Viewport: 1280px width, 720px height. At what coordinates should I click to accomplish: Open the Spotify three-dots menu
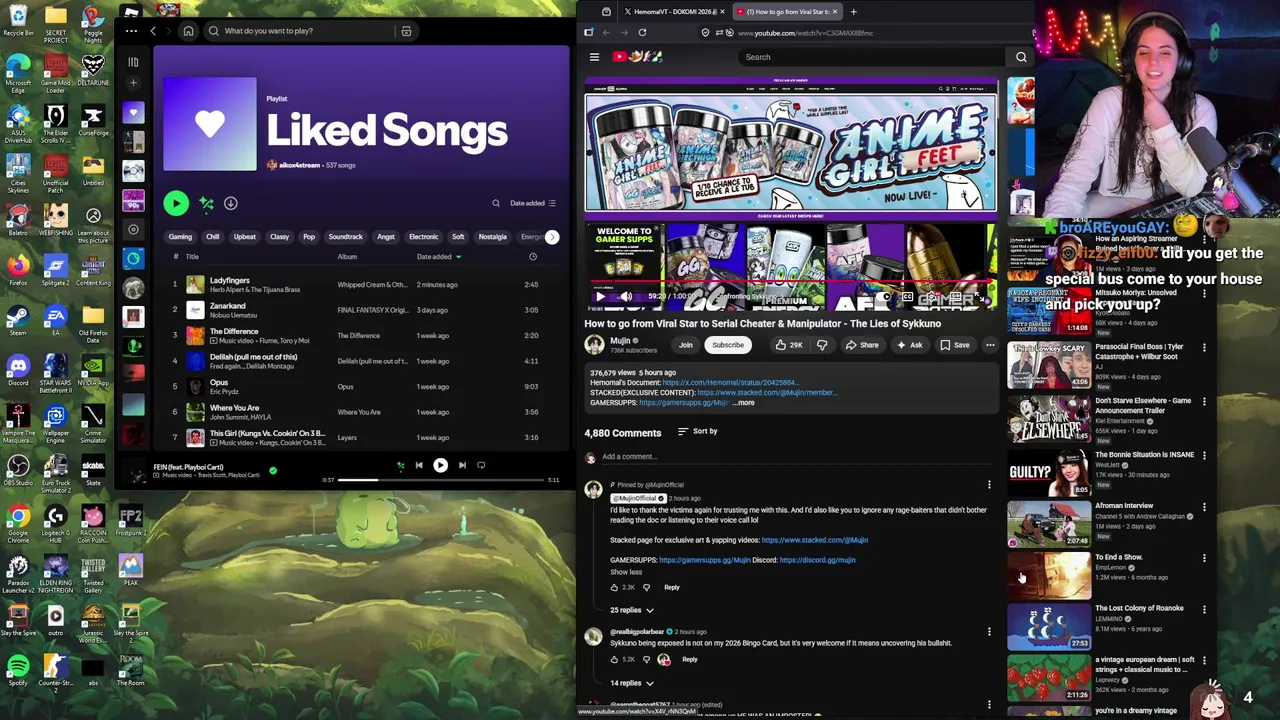[131, 31]
